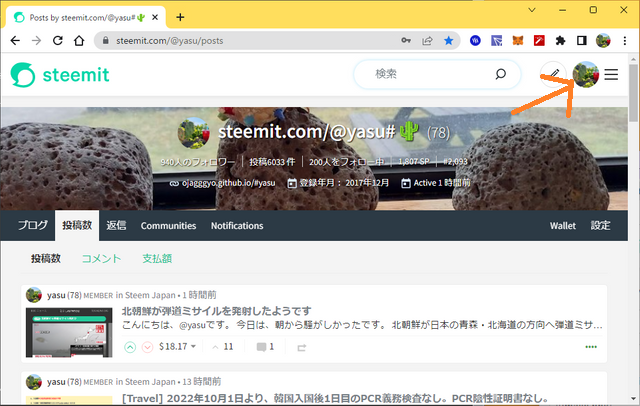Open a new browser tab
This screenshot has height=406, width=640.
[180, 17]
